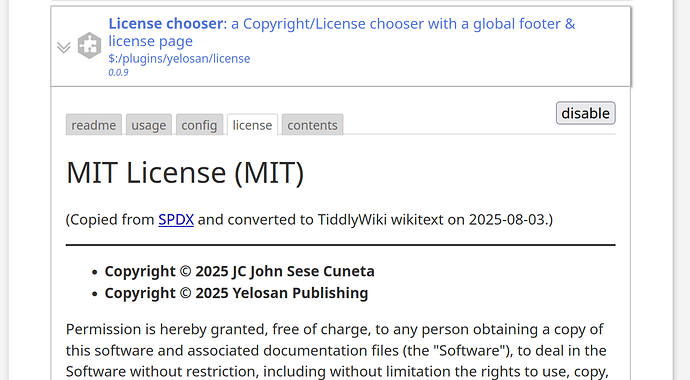Viewport: 690px width, 380px height.
Task: Click the horizontal rule below the SPDX note
Action: 341,245
